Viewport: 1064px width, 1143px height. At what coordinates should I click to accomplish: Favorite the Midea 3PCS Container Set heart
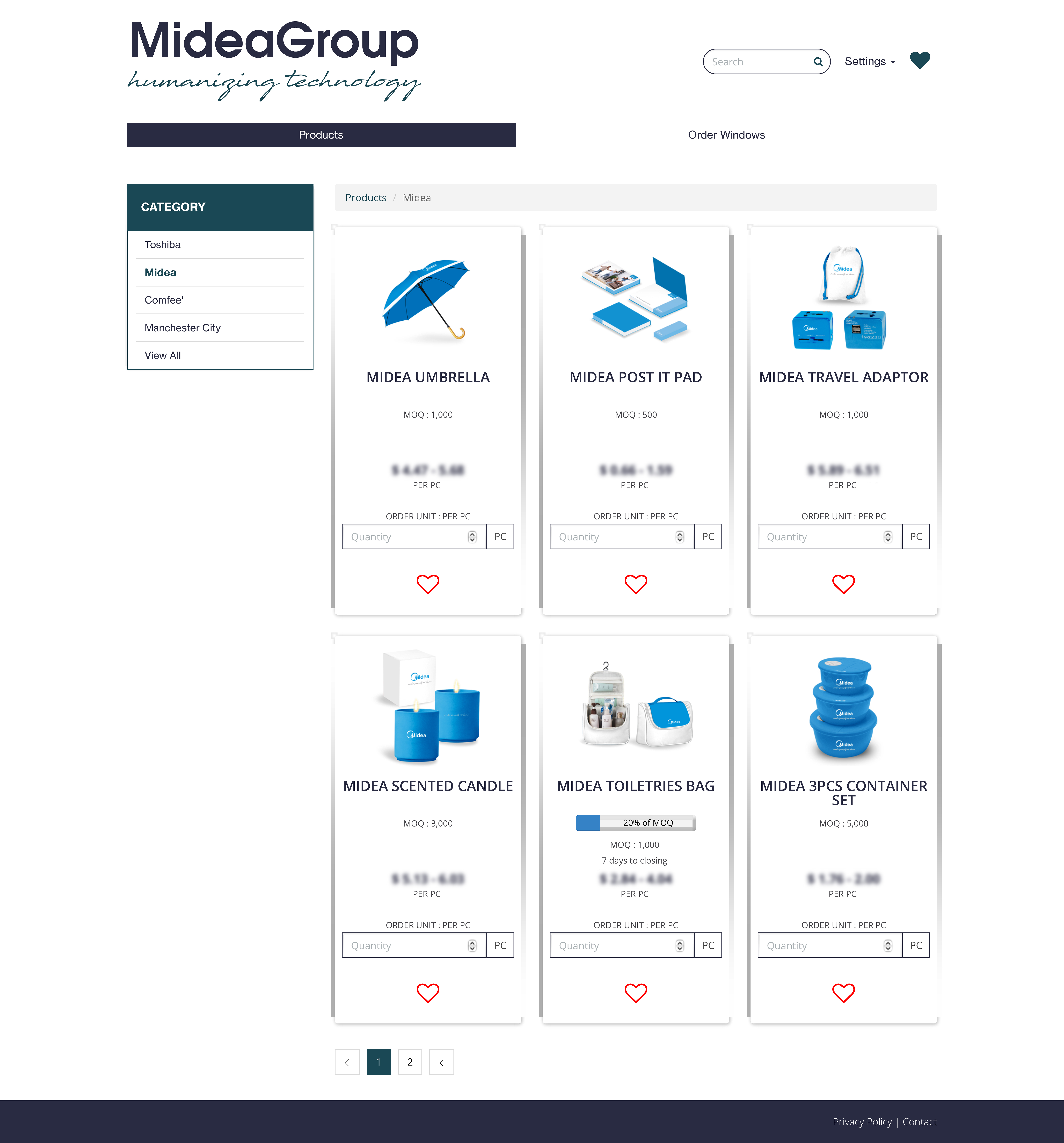click(x=843, y=993)
